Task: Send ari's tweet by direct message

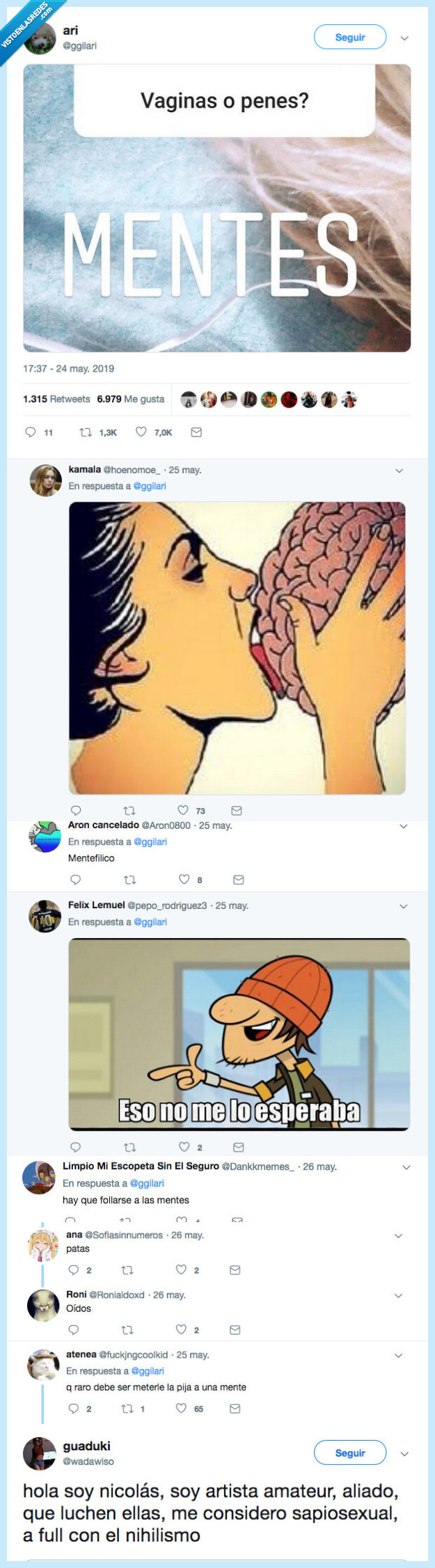Action: (196, 432)
